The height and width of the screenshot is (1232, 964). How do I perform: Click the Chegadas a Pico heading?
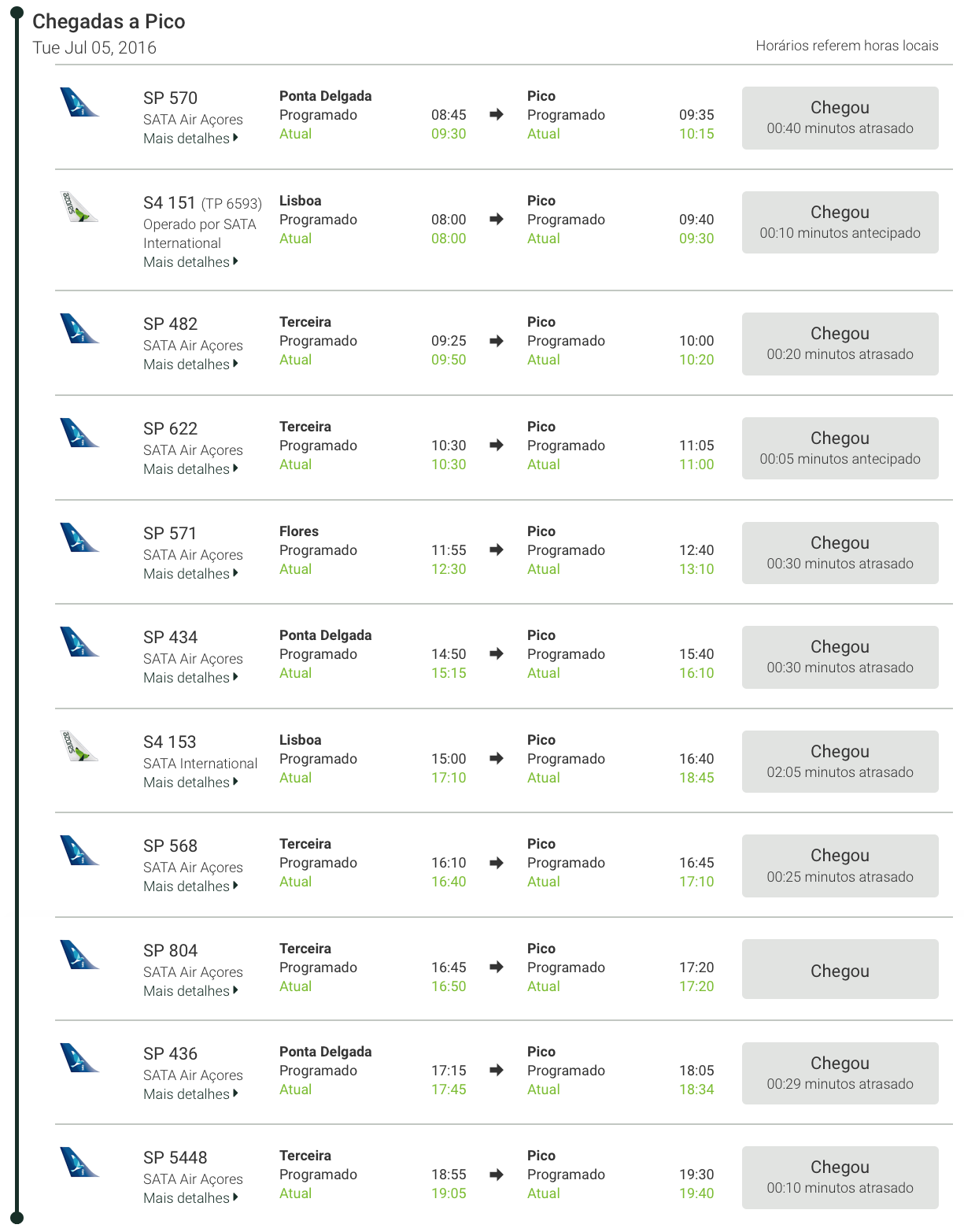coord(109,21)
